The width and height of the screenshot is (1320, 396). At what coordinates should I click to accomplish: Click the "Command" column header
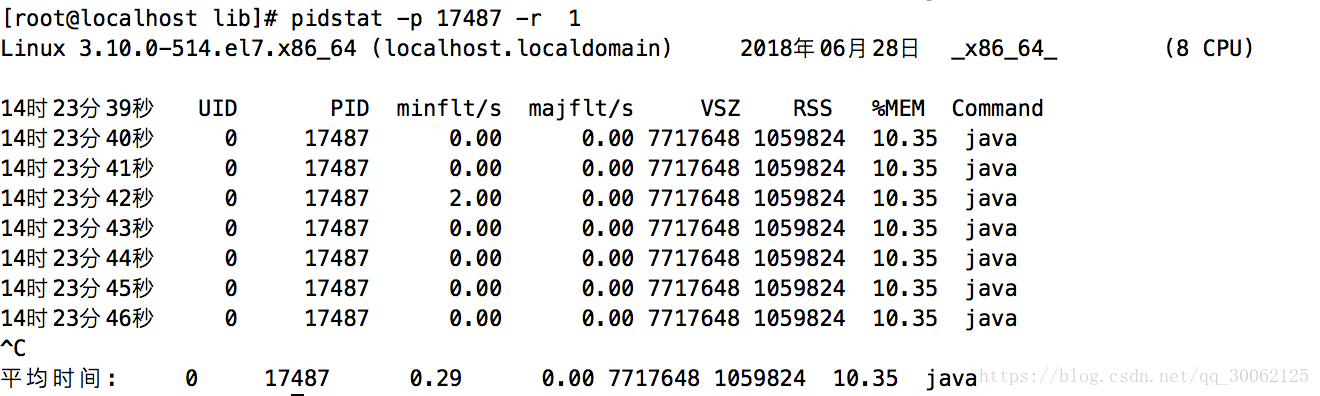(997, 108)
